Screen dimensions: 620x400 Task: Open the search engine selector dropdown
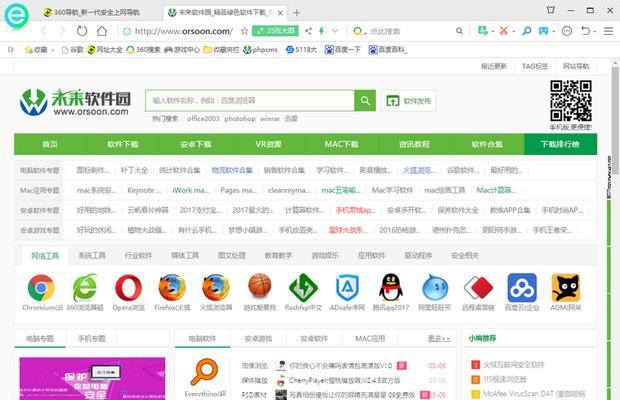359,31
